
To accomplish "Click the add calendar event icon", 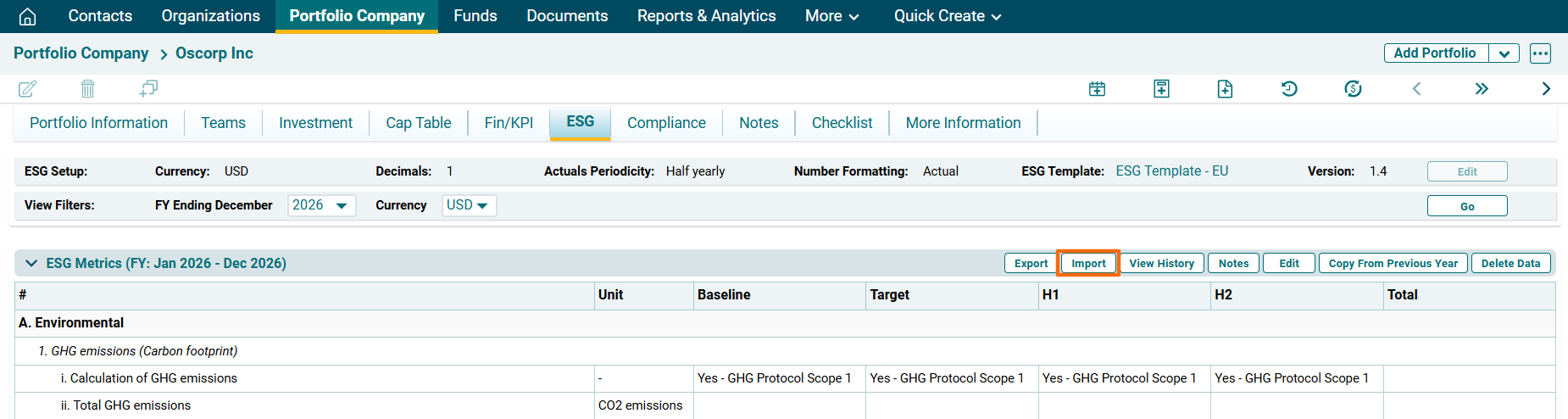I will click(1097, 89).
